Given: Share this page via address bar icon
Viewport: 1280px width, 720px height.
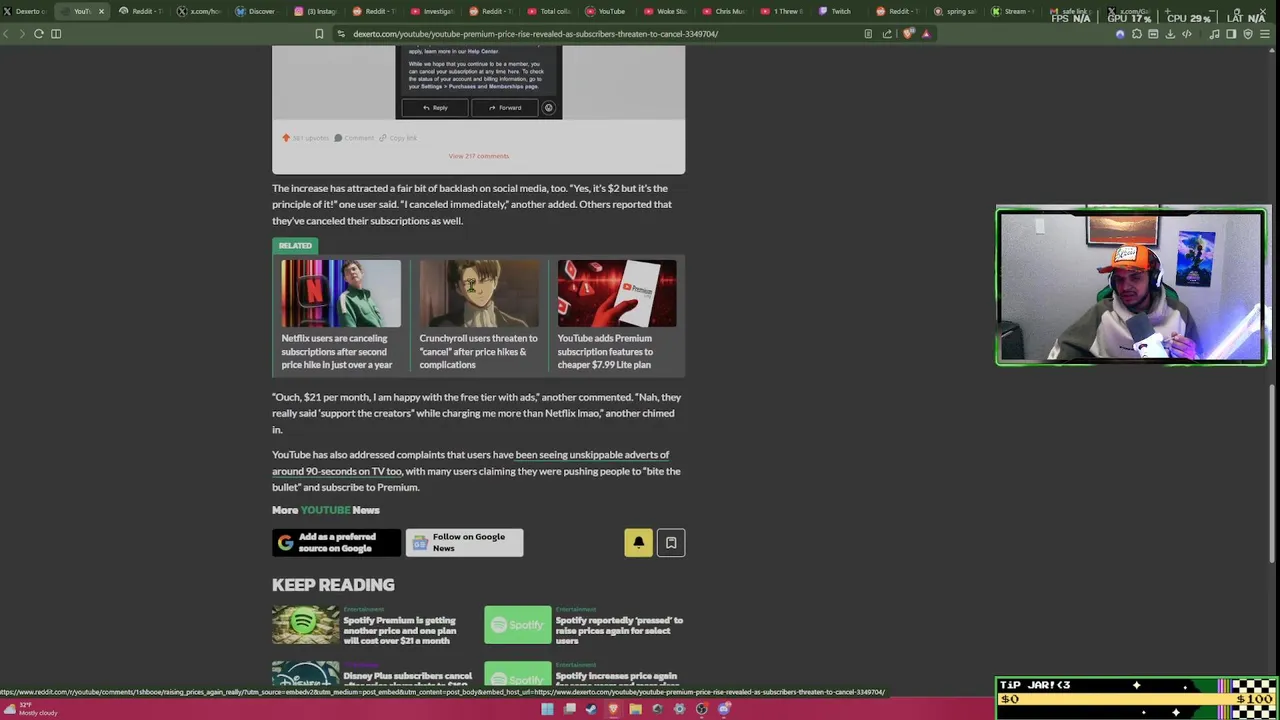Looking at the screenshot, I should [x=887, y=34].
